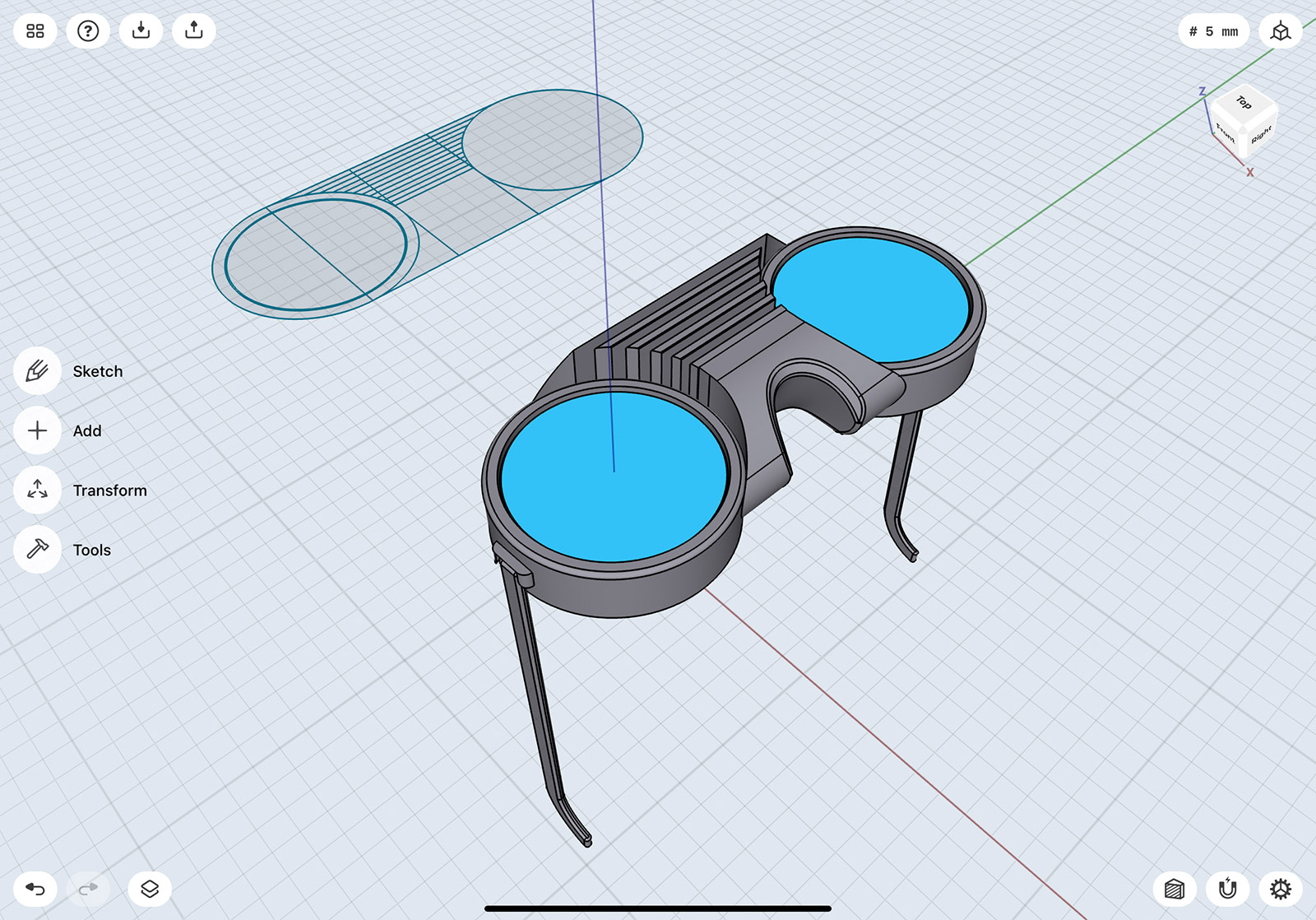The width and height of the screenshot is (1316, 920).
Task: Click the Add plus icon
Action: point(37,430)
